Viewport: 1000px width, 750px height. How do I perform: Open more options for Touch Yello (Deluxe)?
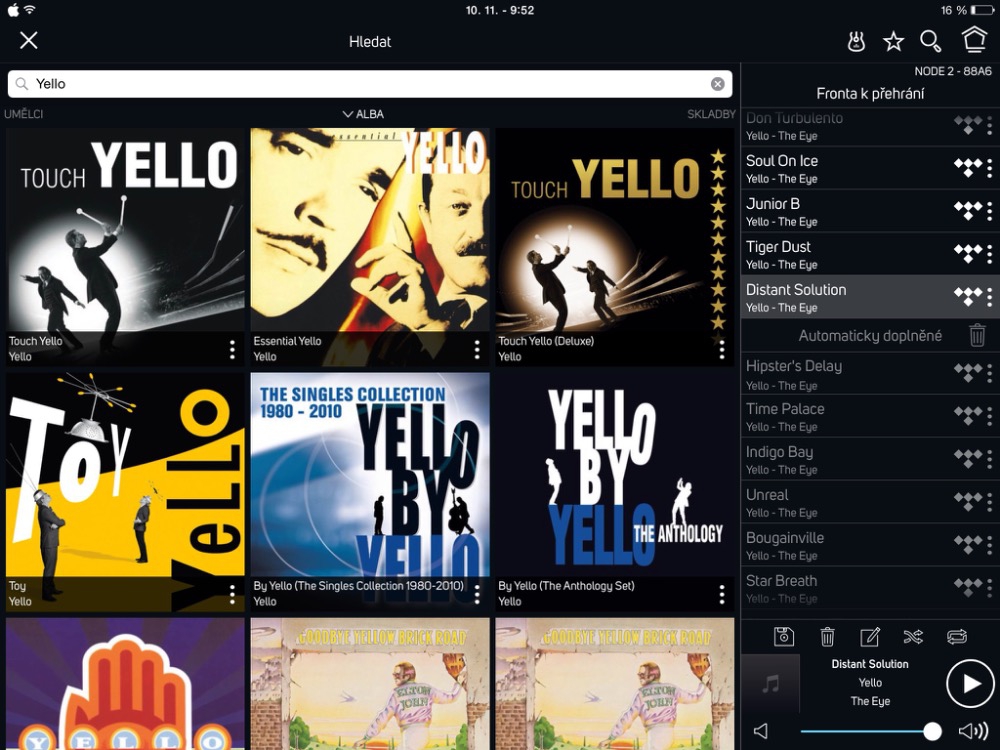point(722,349)
